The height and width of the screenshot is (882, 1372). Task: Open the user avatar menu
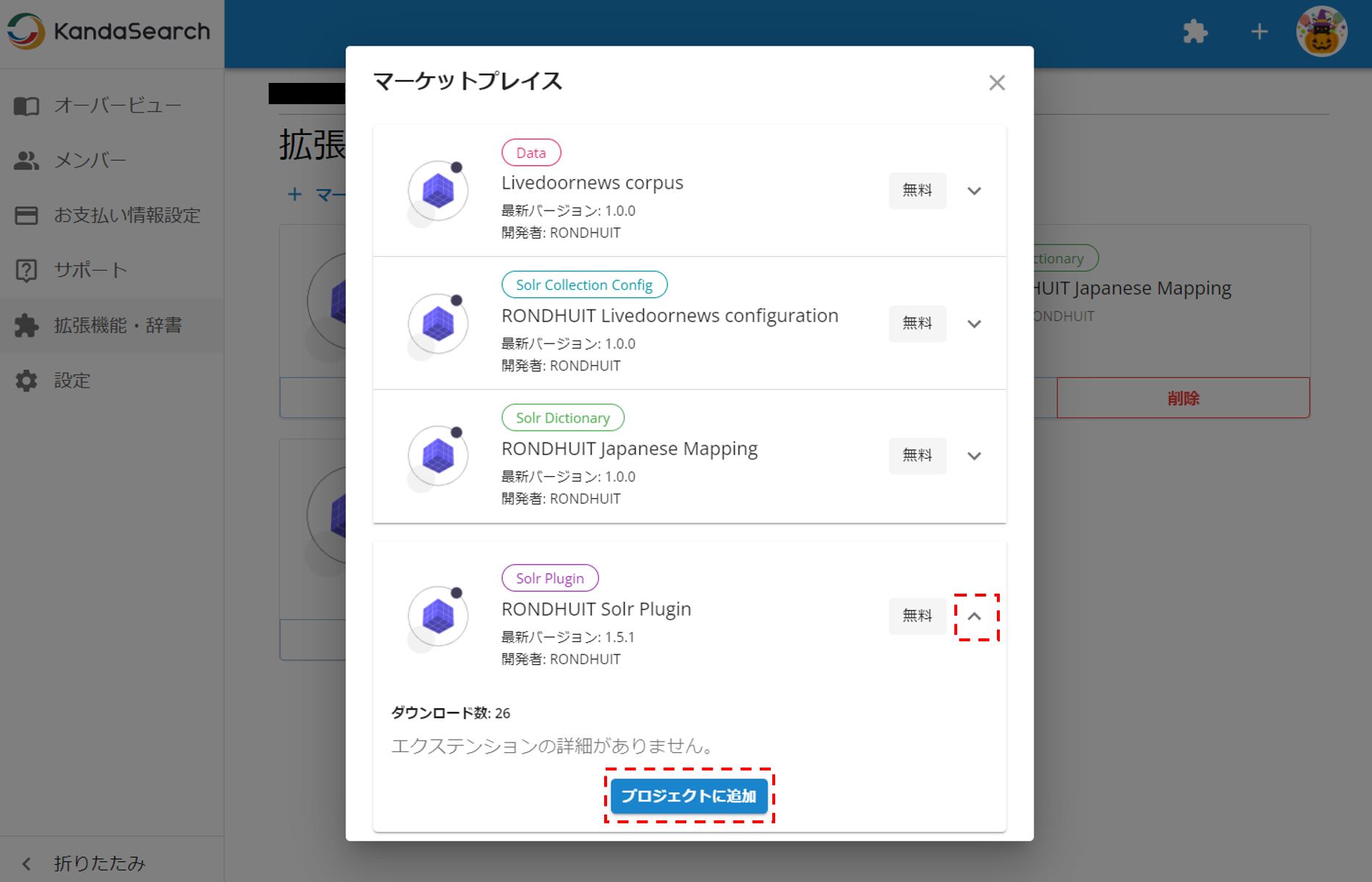tap(1321, 32)
